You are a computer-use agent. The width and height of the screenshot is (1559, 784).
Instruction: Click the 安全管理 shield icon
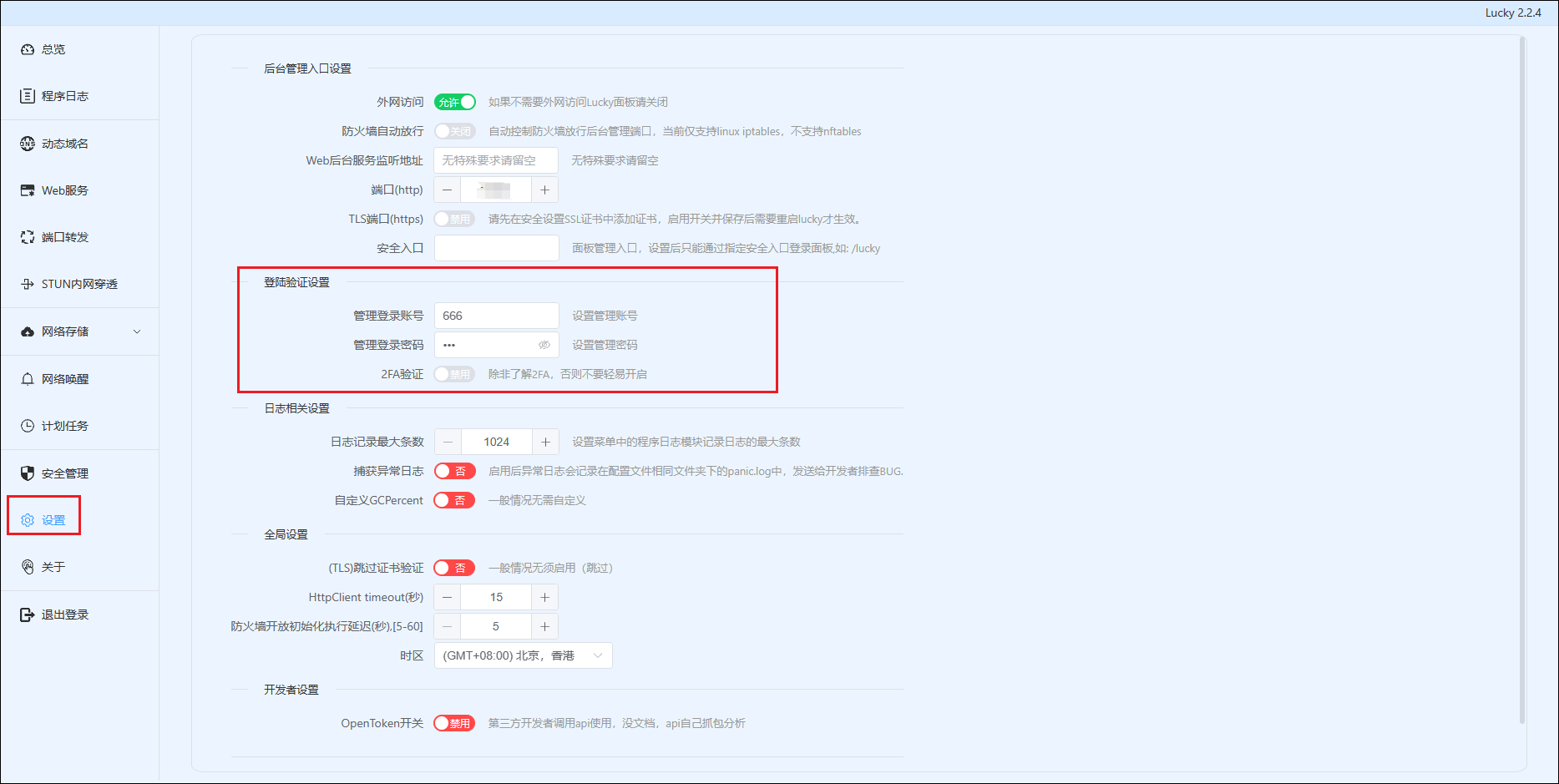pos(28,473)
